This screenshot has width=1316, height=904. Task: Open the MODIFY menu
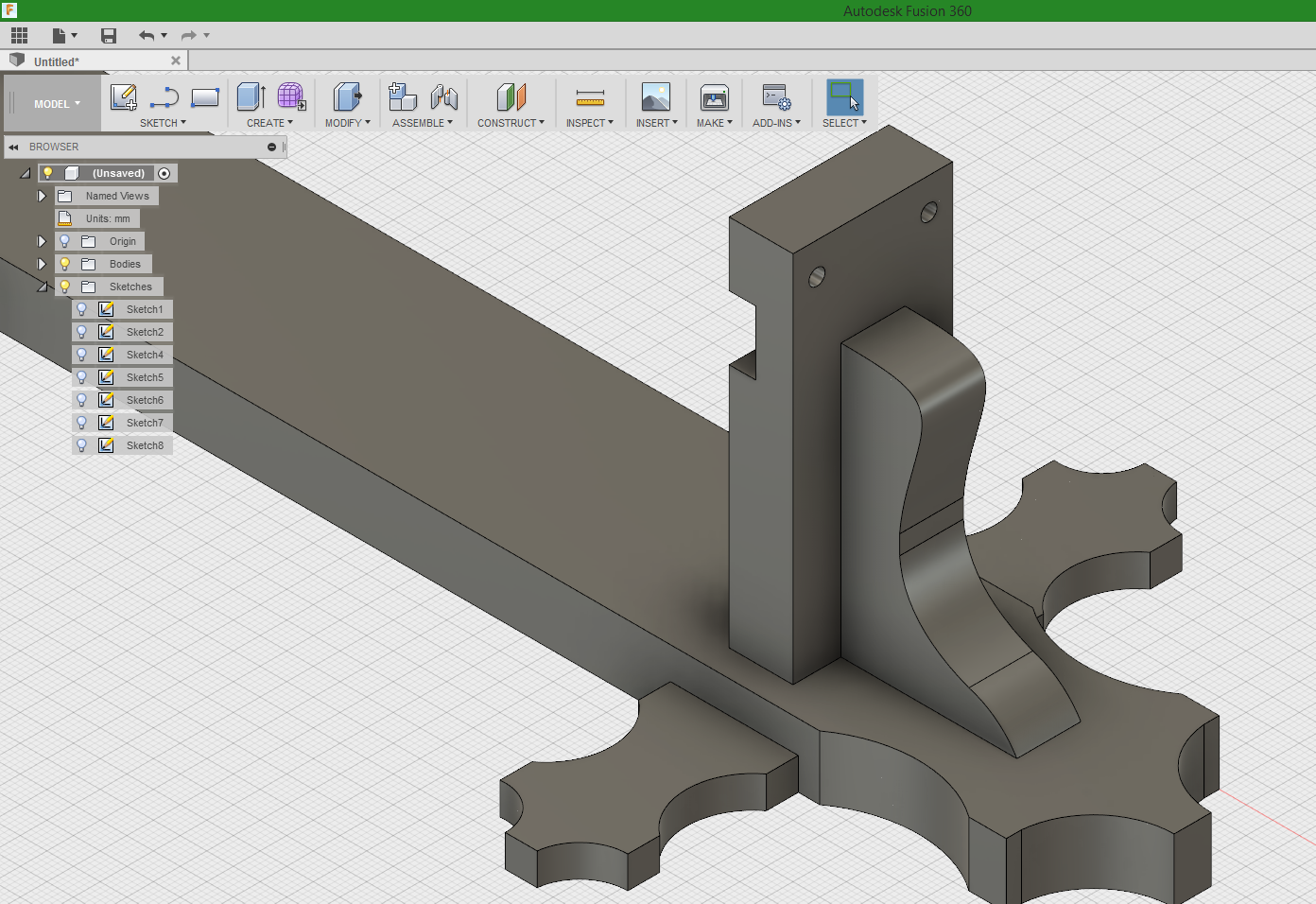(347, 123)
